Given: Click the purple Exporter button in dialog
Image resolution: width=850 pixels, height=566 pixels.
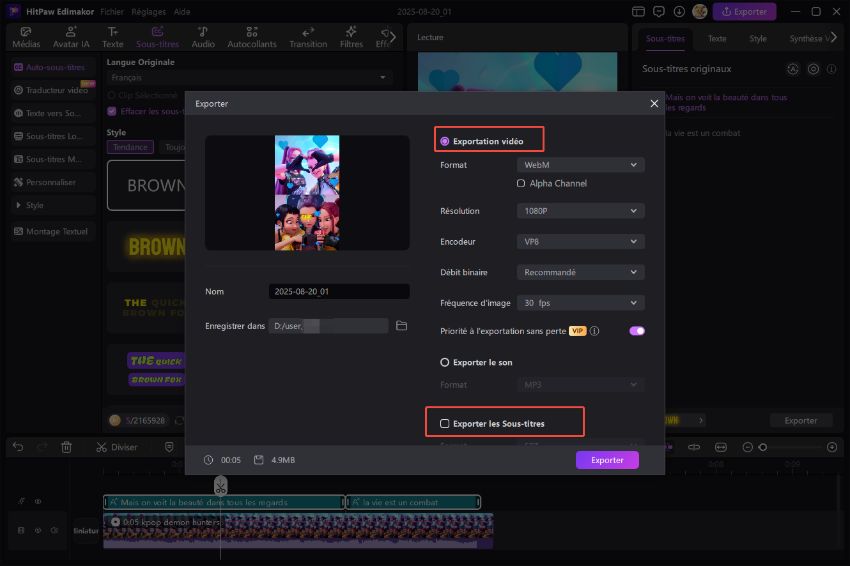Looking at the screenshot, I should click(x=607, y=460).
